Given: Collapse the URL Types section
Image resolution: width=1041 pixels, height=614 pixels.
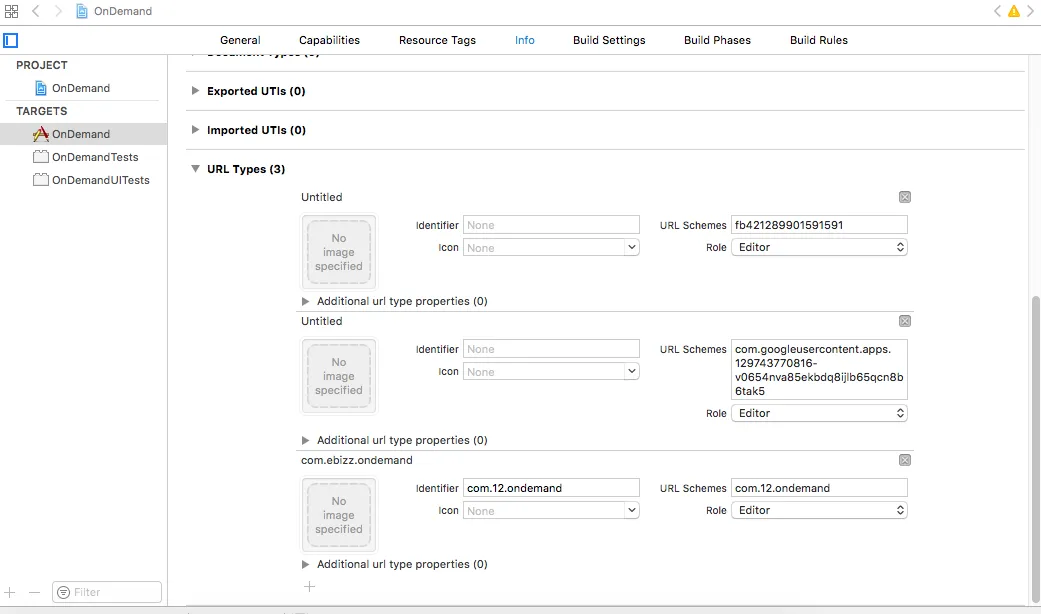Looking at the screenshot, I should [x=196, y=169].
